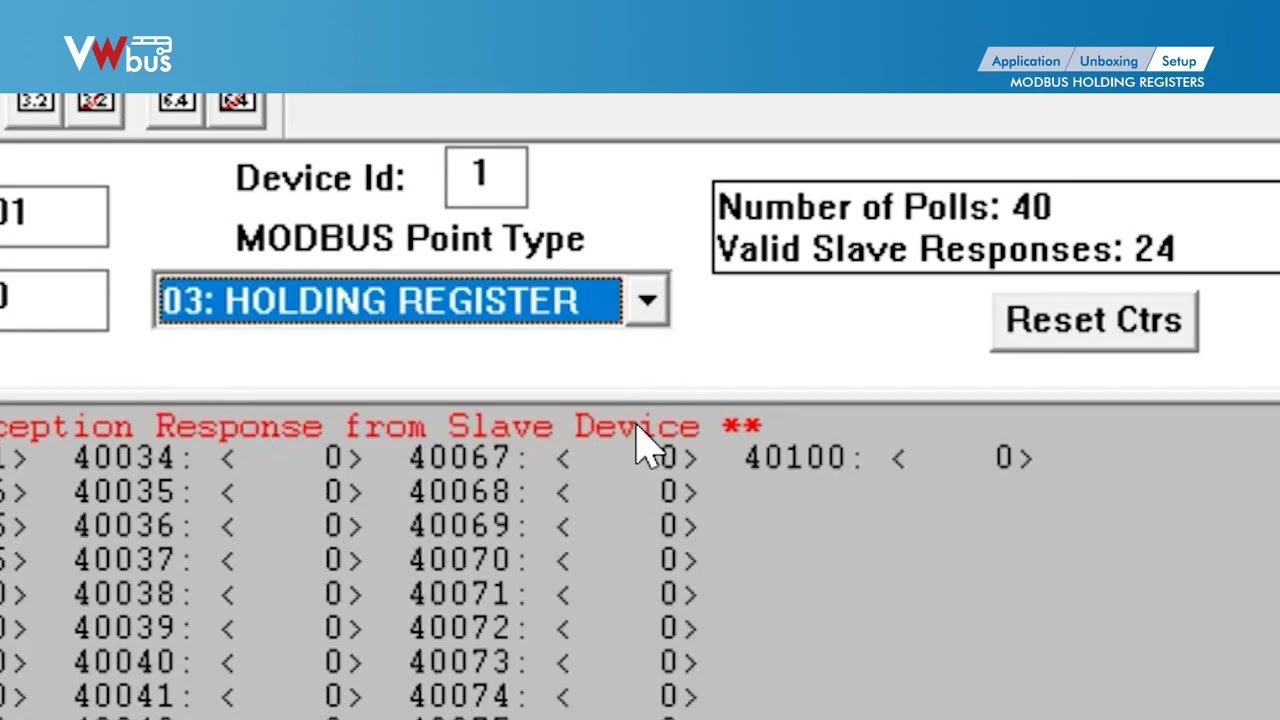Image resolution: width=1280 pixels, height=720 pixels.
Task: Click the red exception response message
Action: pos(380,427)
